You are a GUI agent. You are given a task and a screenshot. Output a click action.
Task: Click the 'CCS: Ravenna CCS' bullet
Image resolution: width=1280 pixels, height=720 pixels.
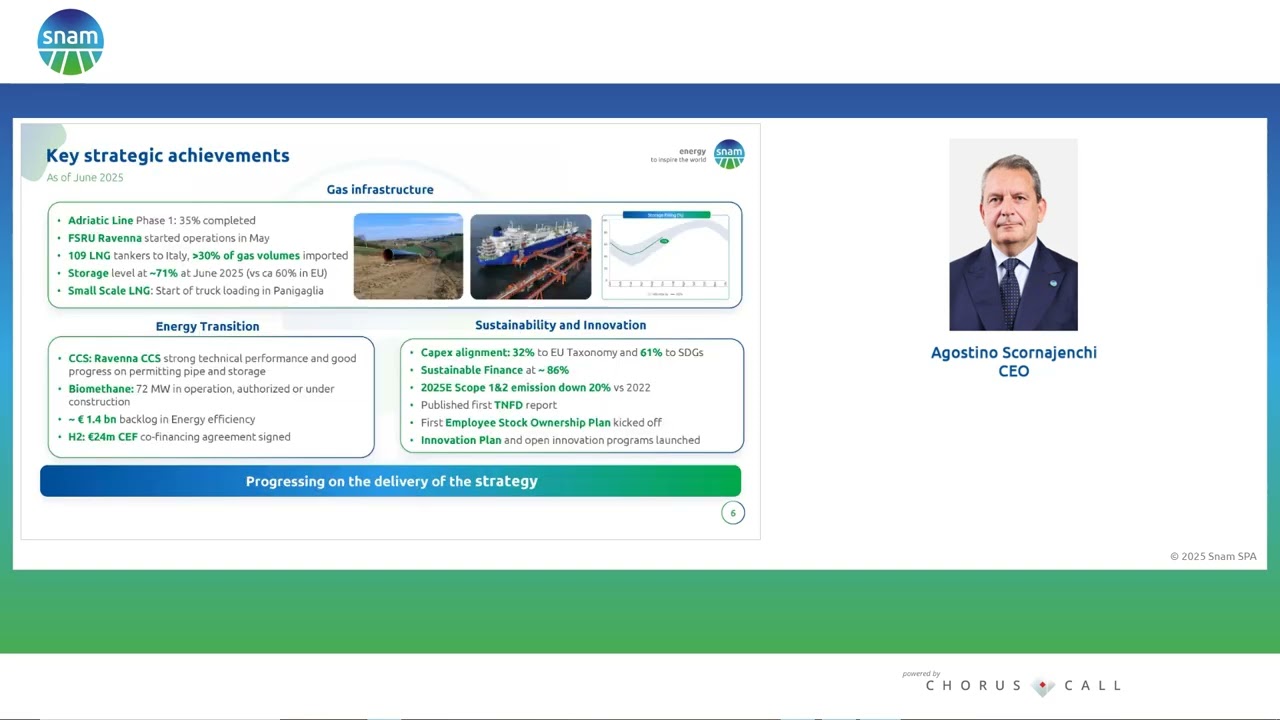(x=212, y=365)
